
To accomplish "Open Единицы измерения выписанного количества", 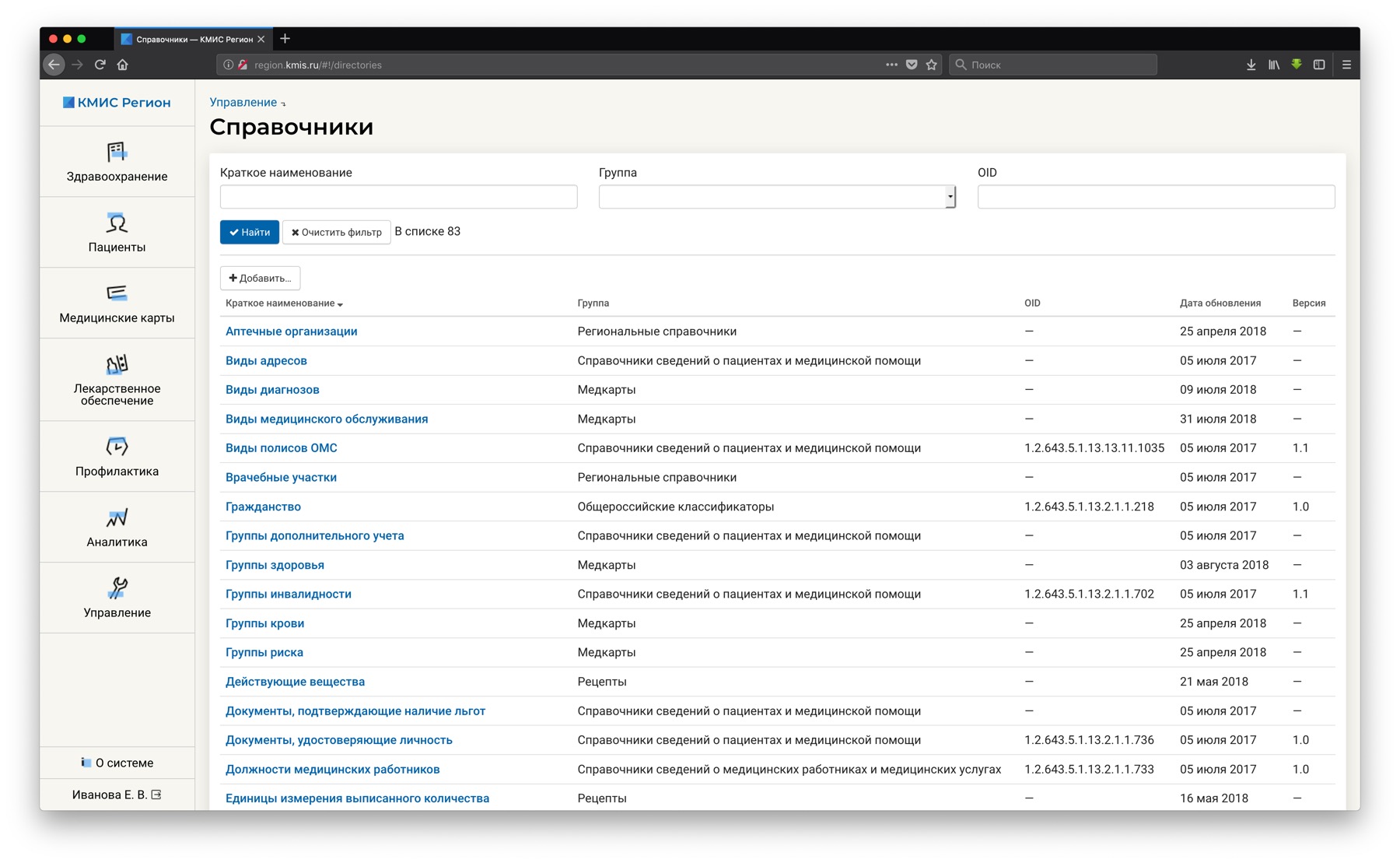I will (358, 798).
